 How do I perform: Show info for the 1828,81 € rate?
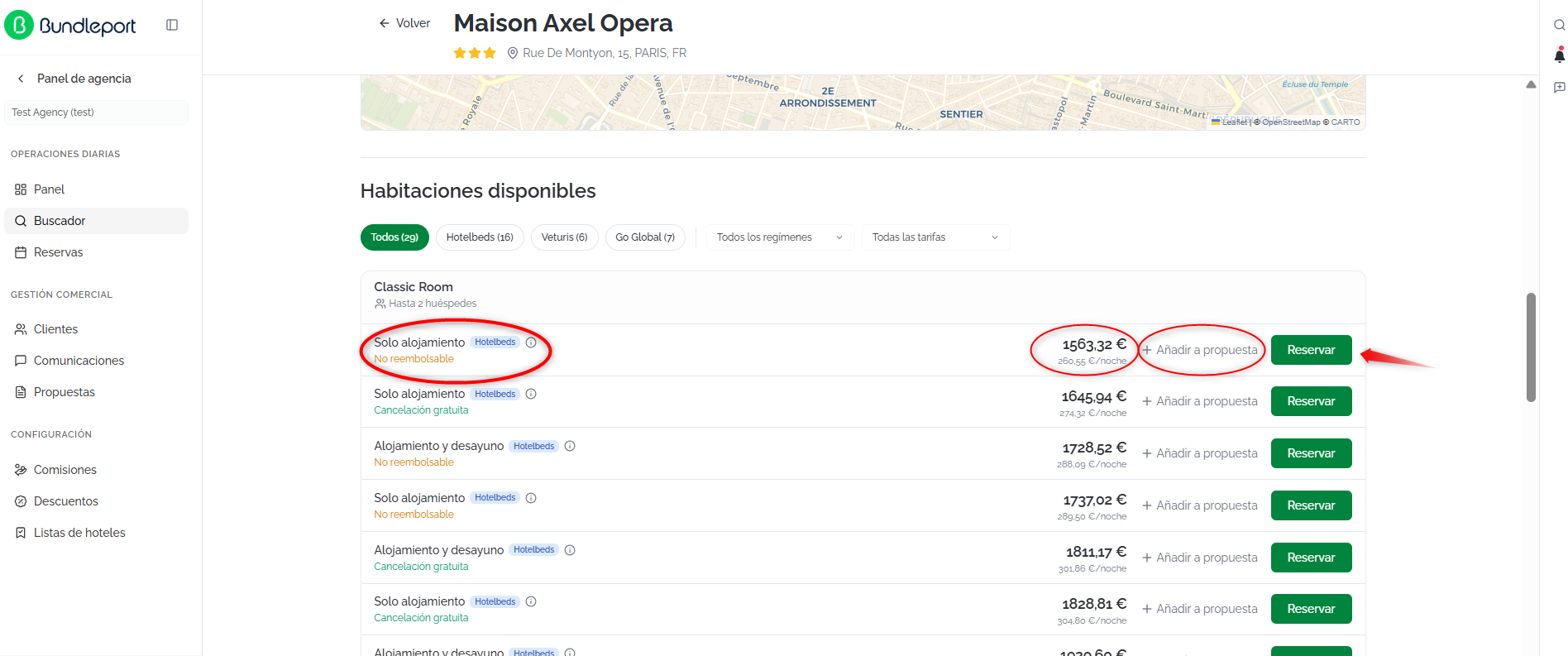pyautogui.click(x=531, y=601)
